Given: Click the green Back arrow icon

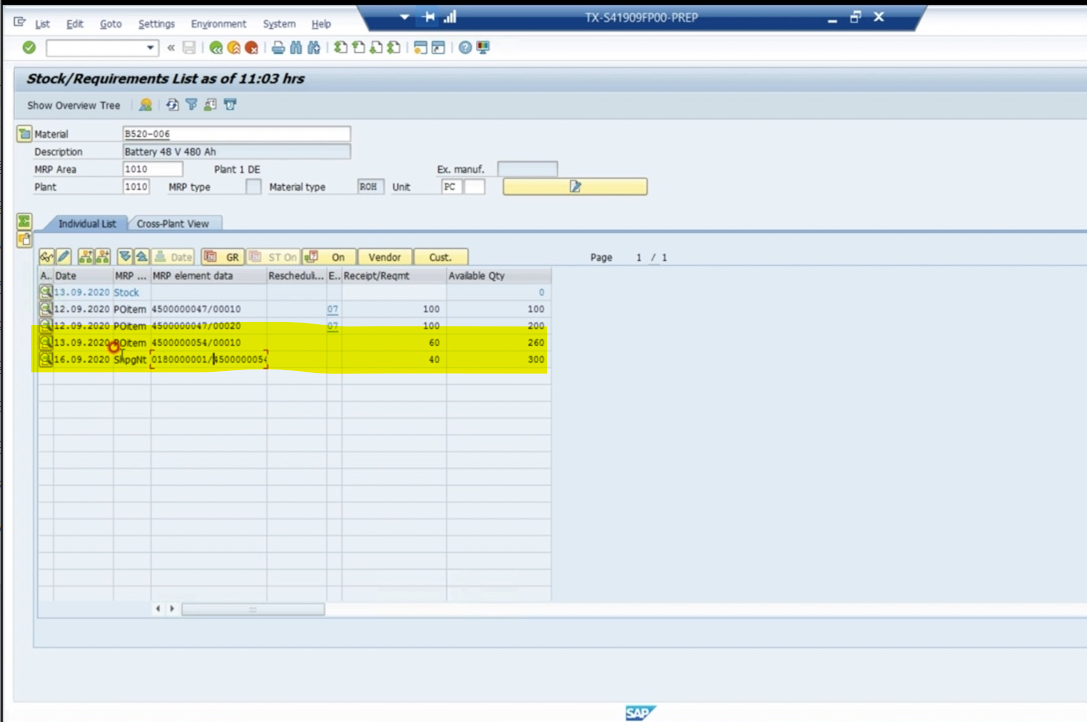Looking at the screenshot, I should 216,48.
